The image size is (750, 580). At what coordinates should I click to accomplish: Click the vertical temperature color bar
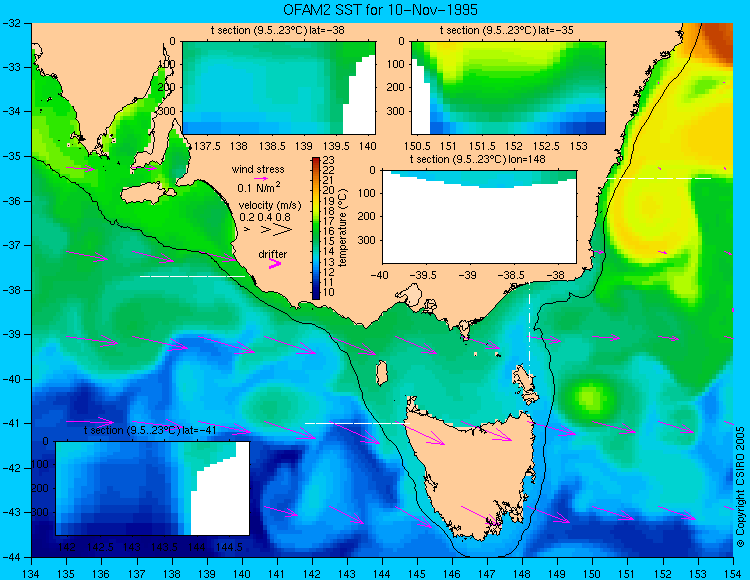316,229
